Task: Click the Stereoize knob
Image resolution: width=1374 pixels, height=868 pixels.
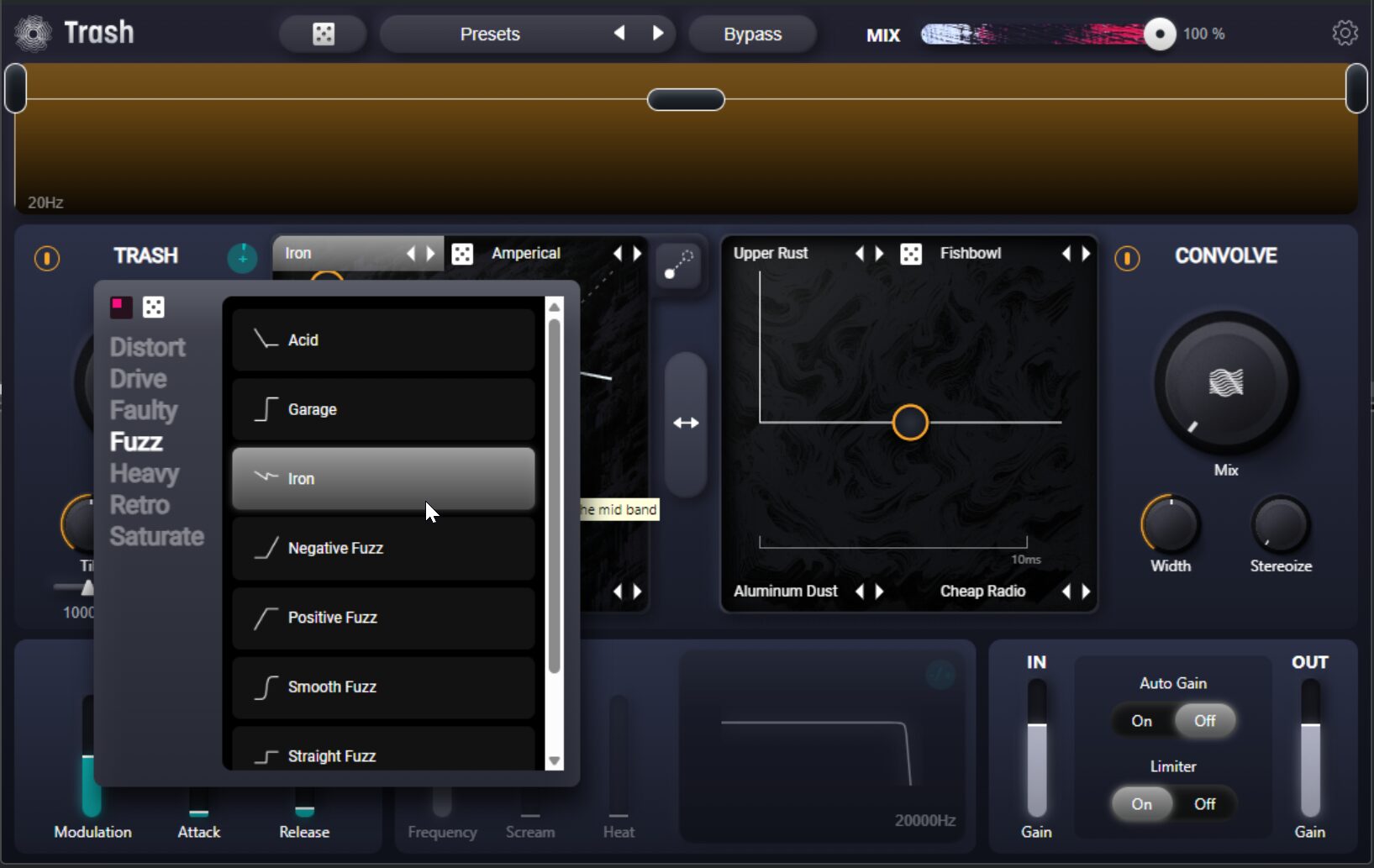Action: click(x=1281, y=525)
